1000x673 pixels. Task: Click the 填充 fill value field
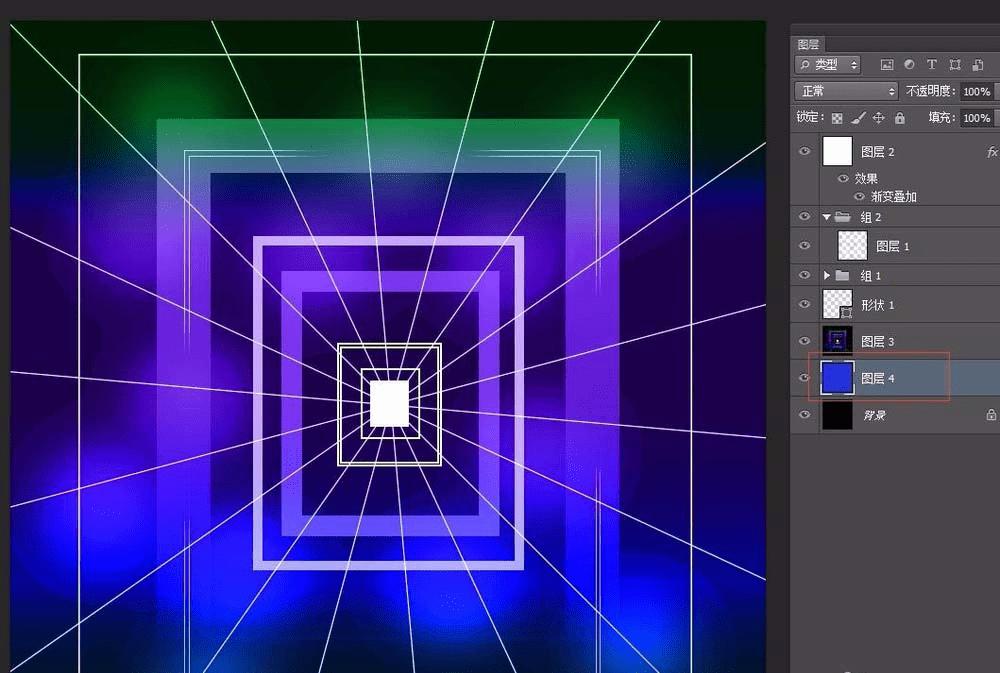(x=978, y=118)
